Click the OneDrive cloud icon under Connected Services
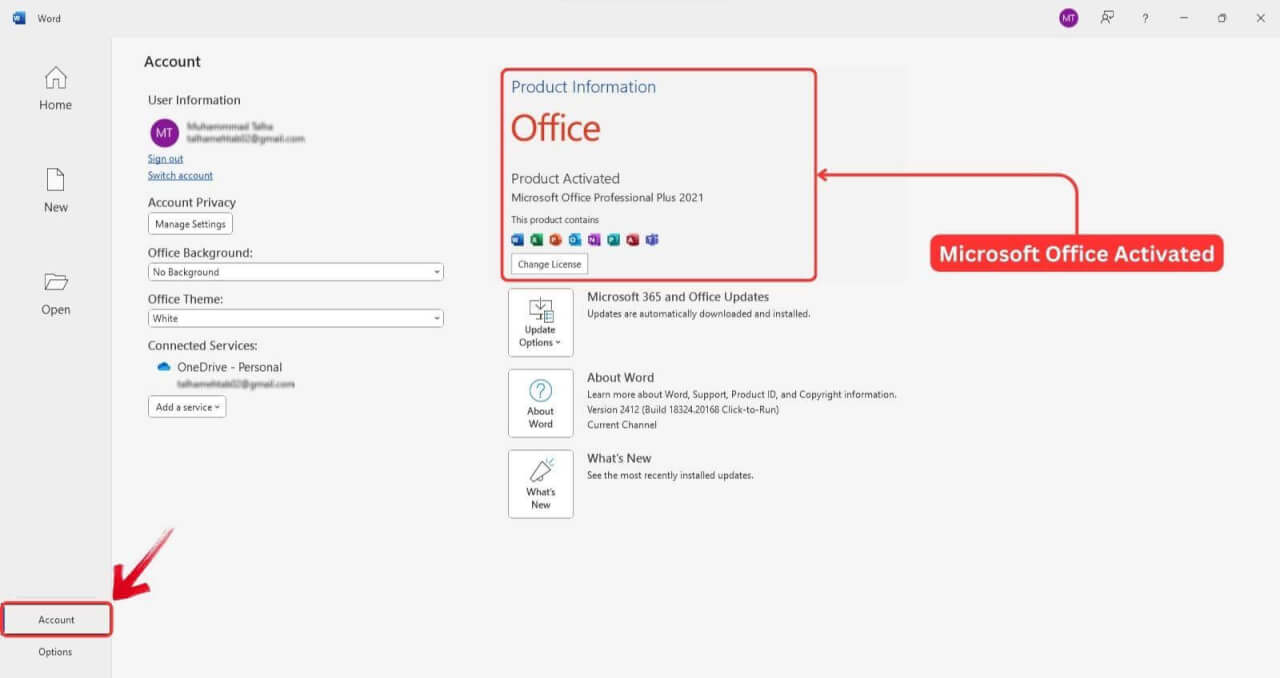 pos(164,366)
